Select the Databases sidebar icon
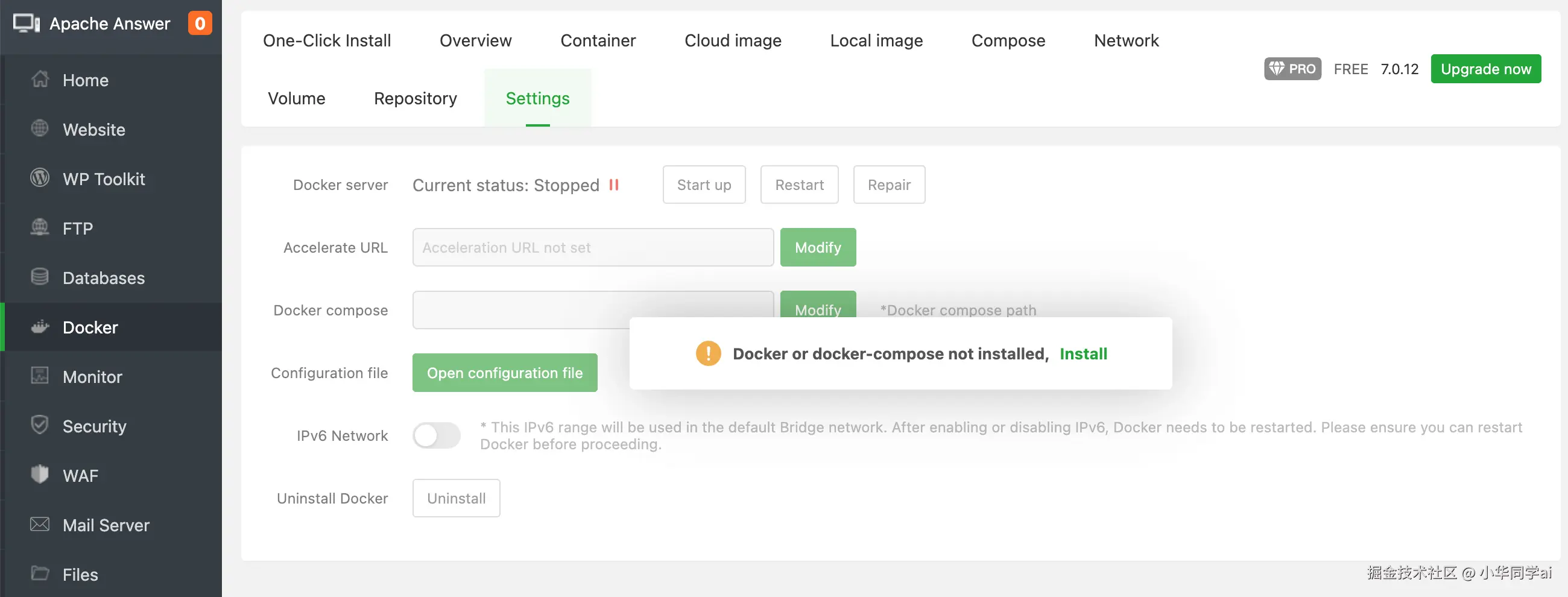Image resolution: width=1568 pixels, height=597 pixels. [40, 277]
